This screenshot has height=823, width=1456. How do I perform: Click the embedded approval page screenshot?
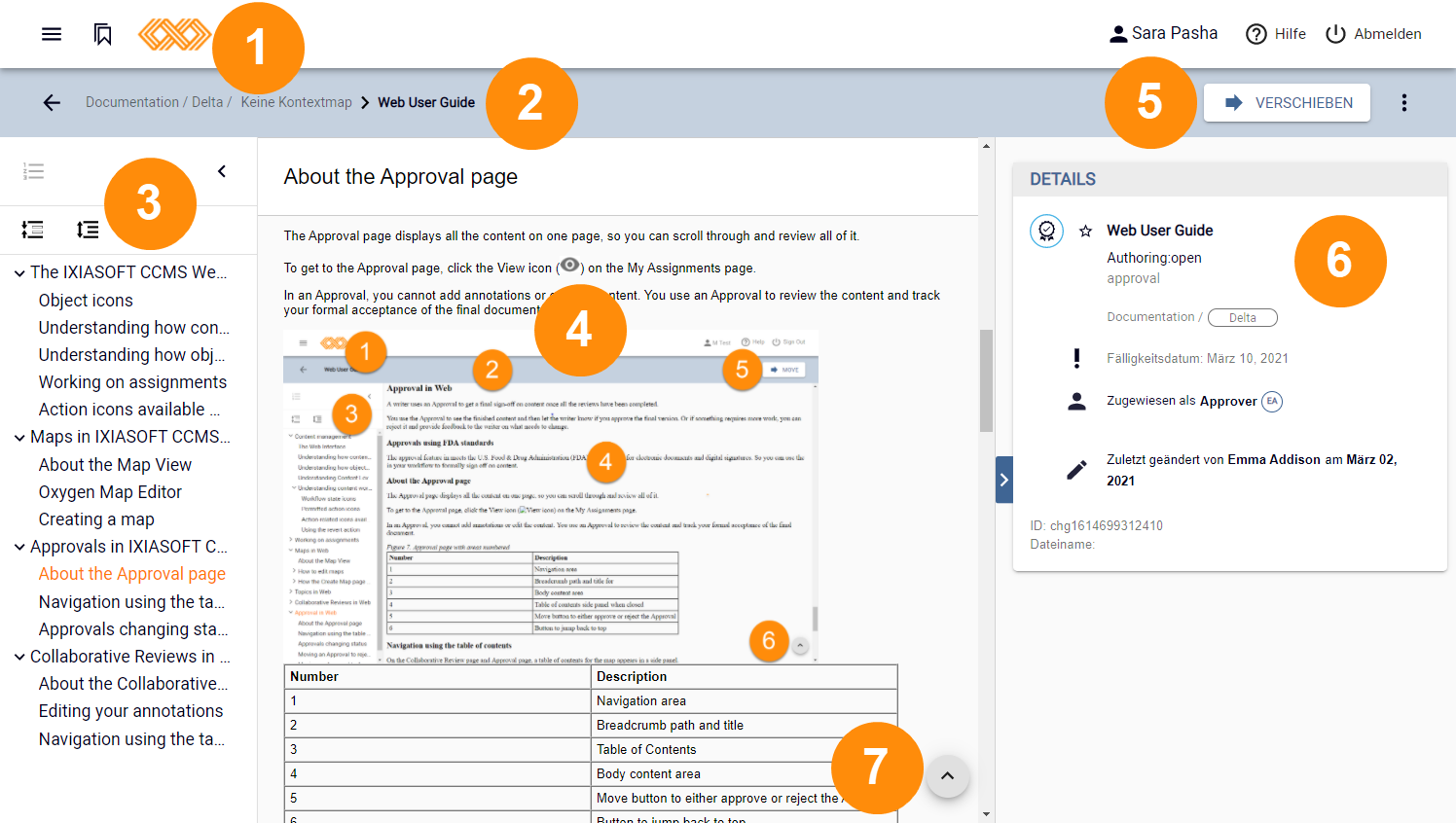point(551,496)
